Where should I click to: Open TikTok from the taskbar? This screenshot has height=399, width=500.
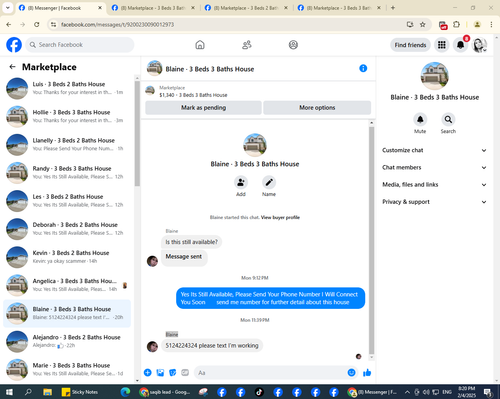pyautogui.click(x=259, y=392)
